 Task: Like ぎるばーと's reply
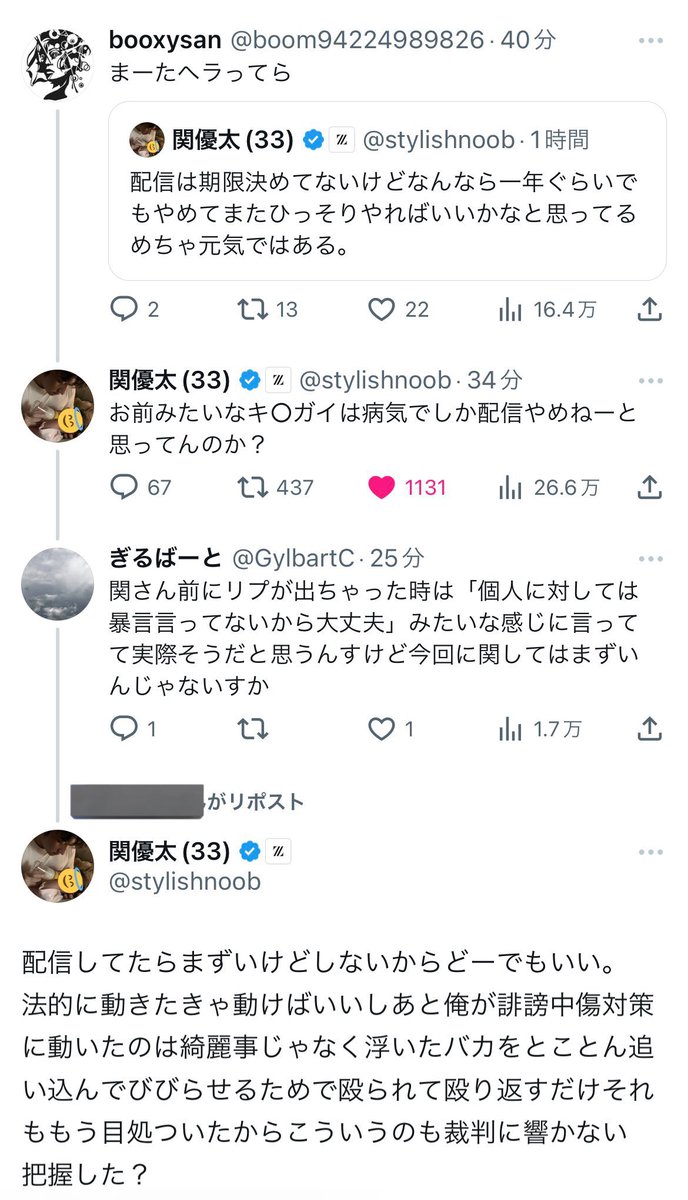pyautogui.click(x=382, y=730)
